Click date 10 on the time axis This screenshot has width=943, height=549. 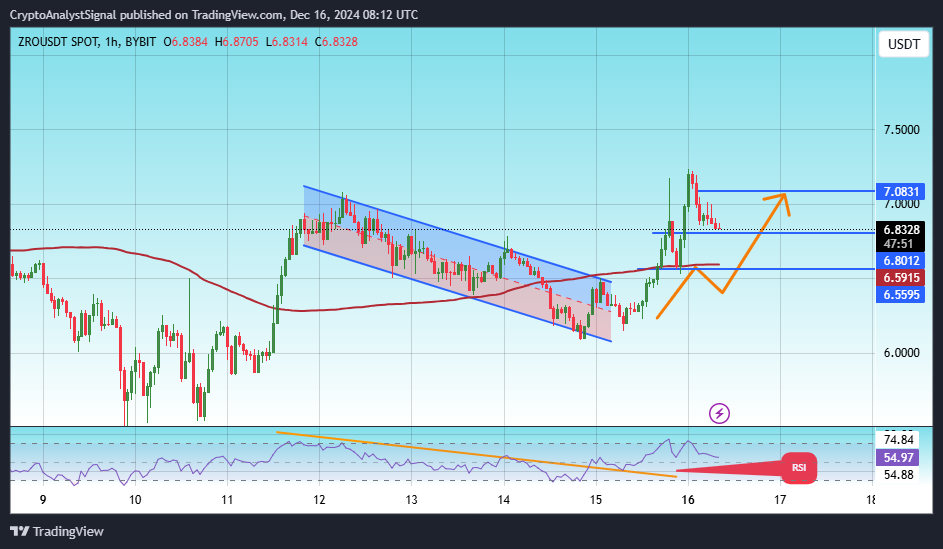click(x=135, y=500)
